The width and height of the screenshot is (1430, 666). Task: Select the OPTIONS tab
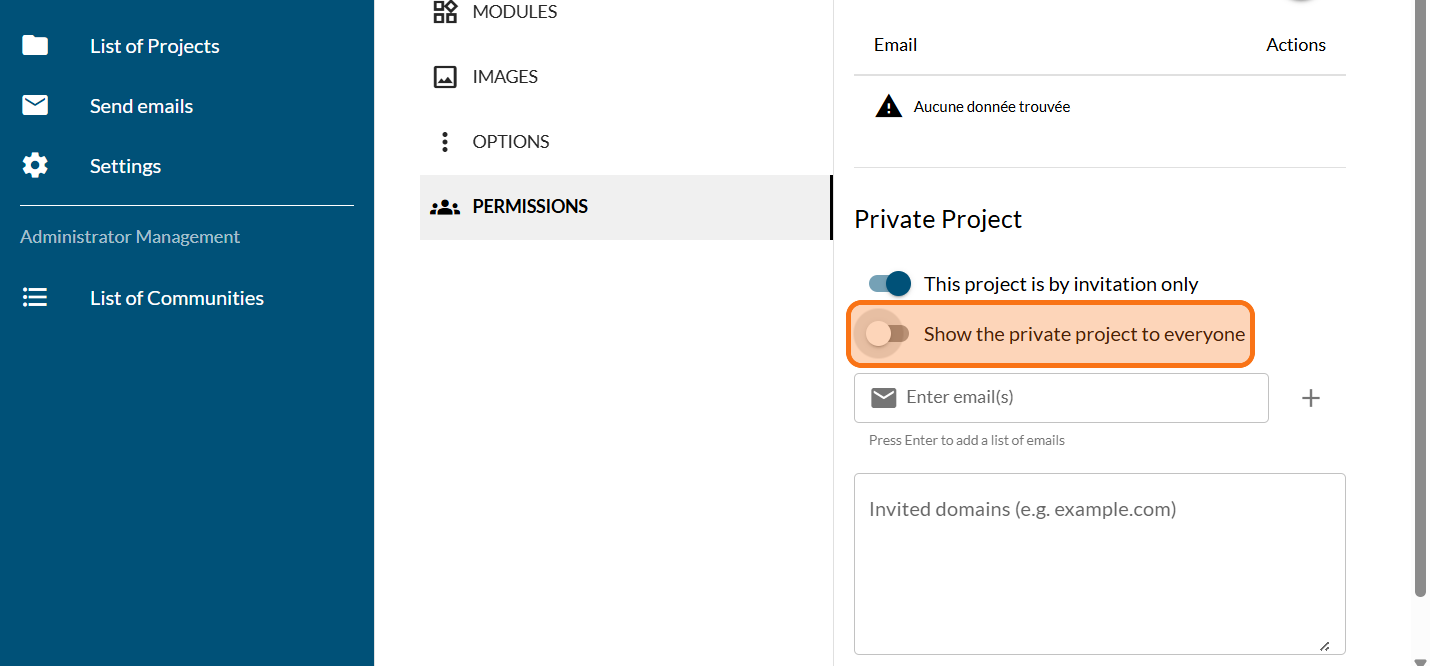[511, 142]
